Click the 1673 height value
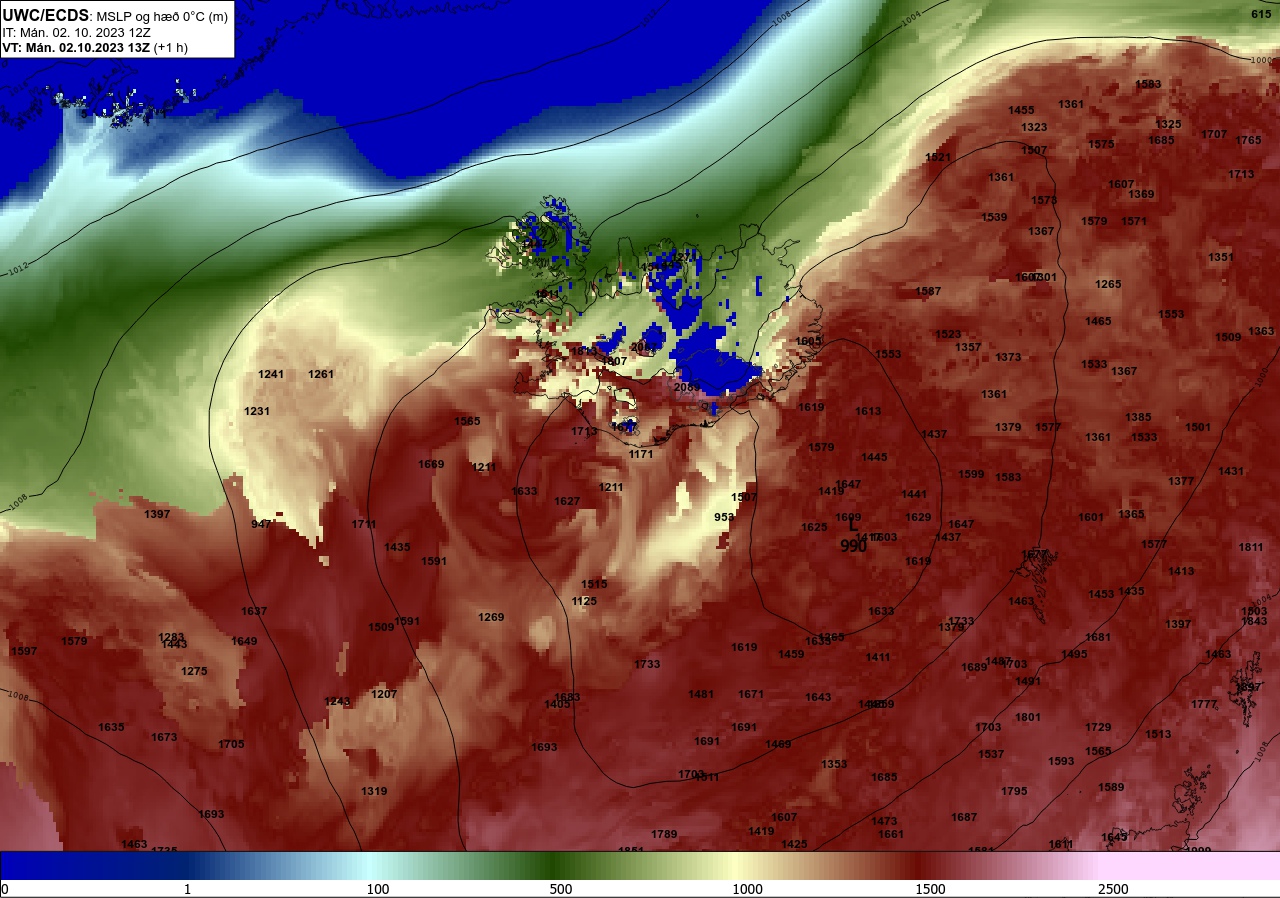The image size is (1280, 898). coord(164,737)
